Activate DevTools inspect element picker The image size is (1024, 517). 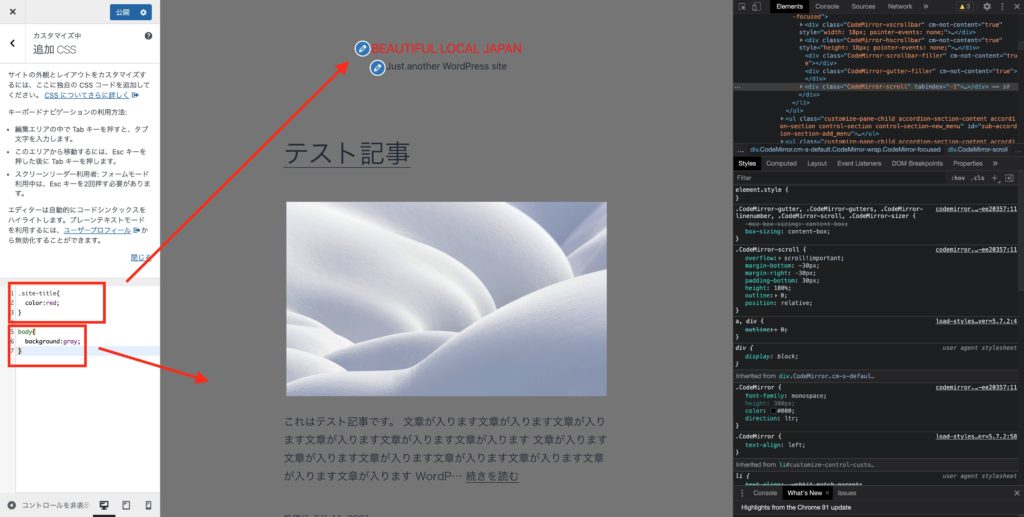point(742,7)
